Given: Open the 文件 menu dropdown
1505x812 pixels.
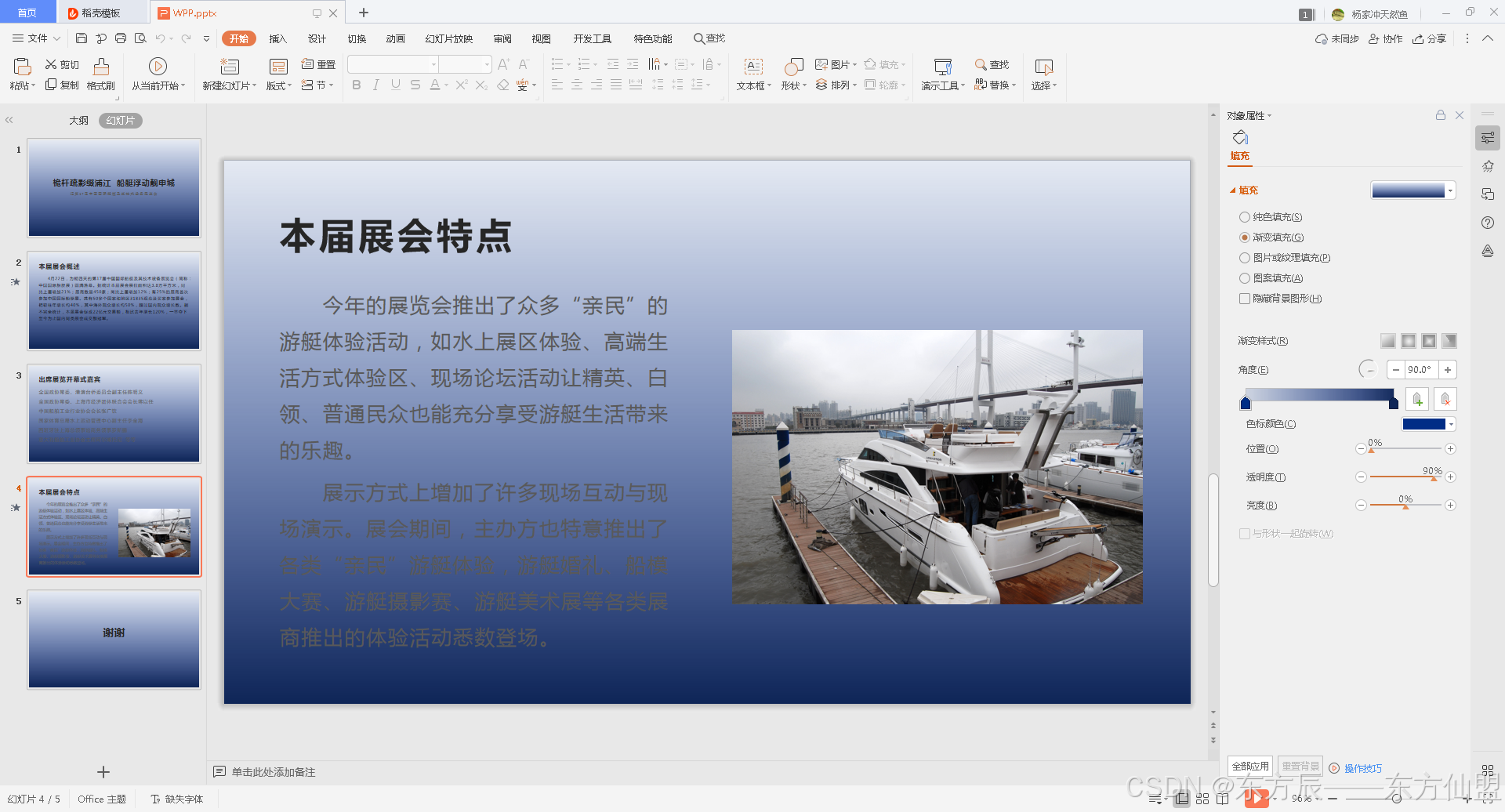Looking at the screenshot, I should pyautogui.click(x=36, y=38).
